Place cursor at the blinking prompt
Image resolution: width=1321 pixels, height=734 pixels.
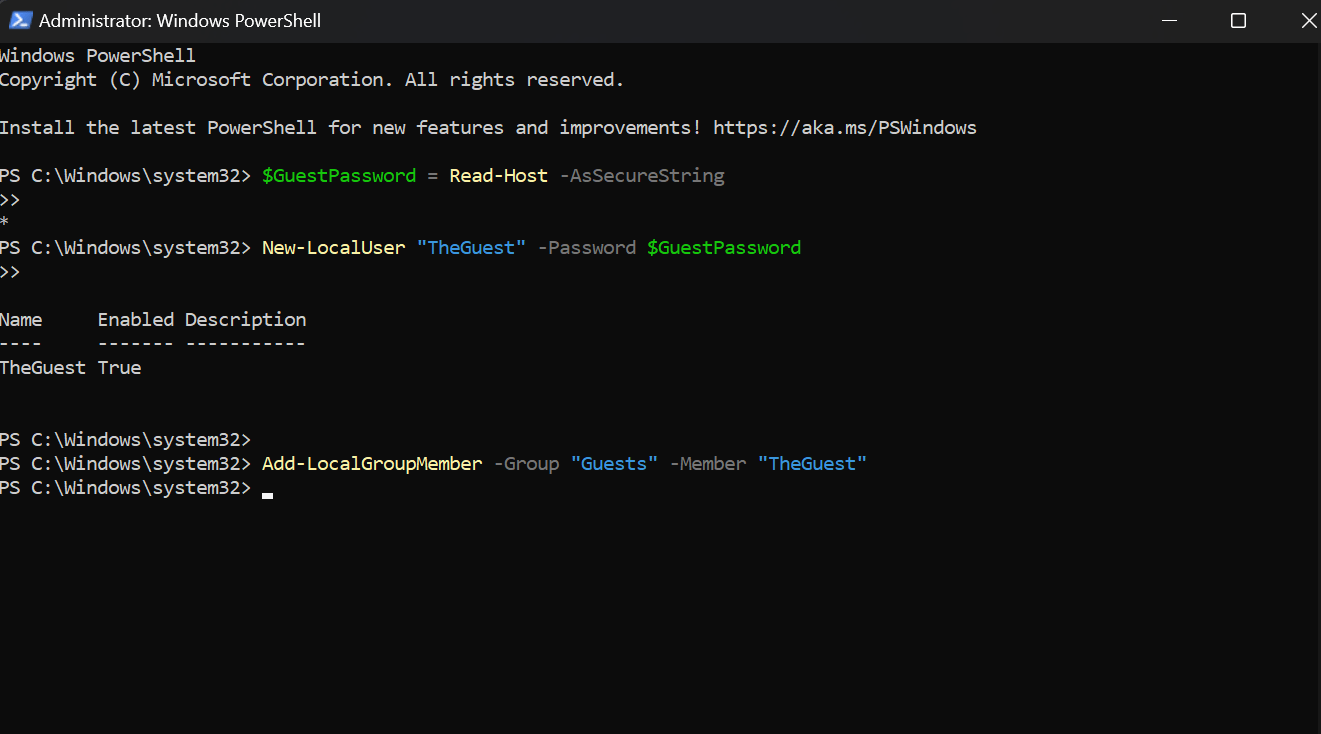point(266,493)
